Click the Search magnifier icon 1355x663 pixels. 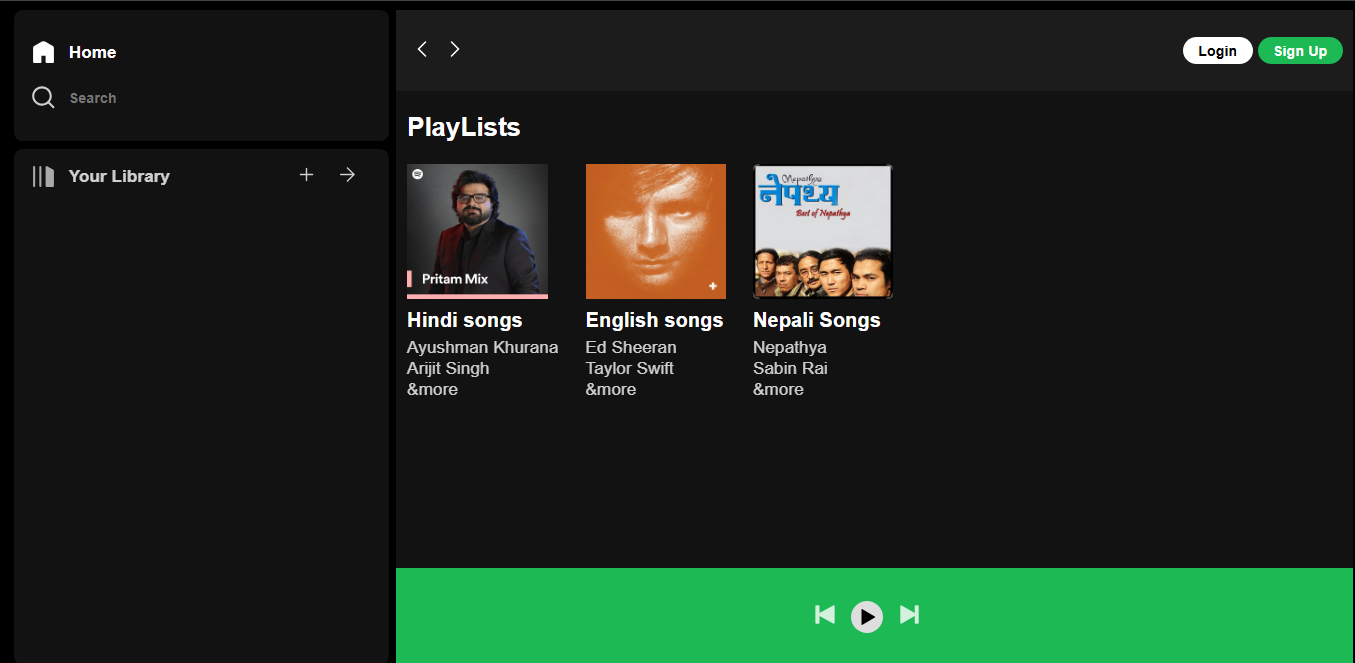tap(43, 97)
